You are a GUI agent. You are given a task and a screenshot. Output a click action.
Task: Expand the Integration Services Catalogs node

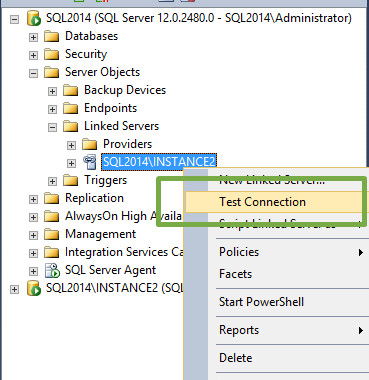[x=33, y=253]
